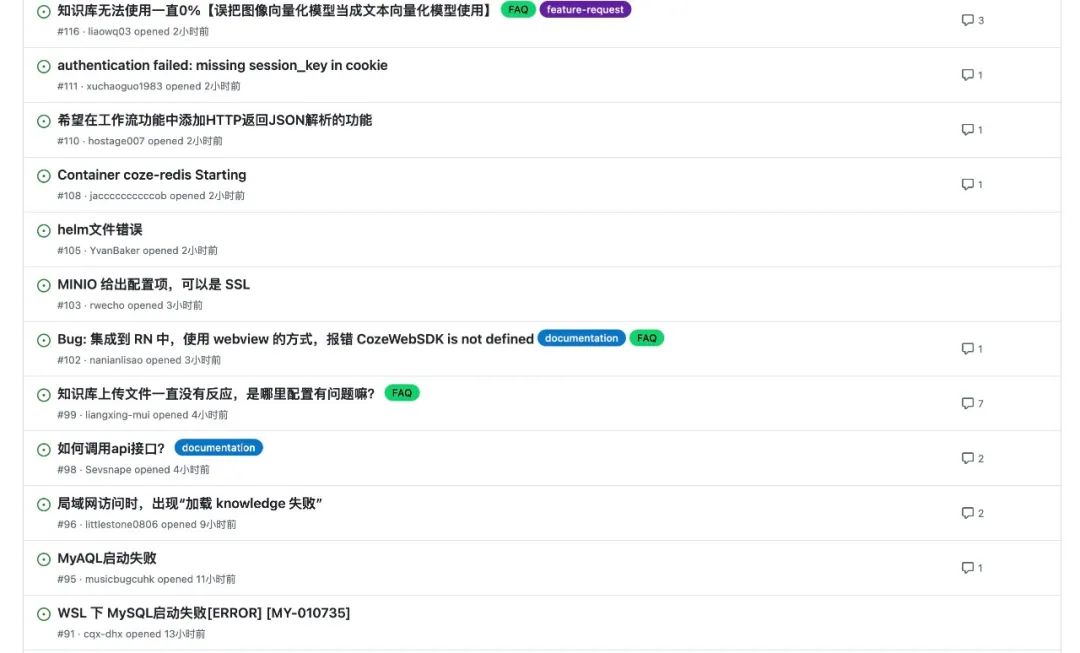View author xuchaoguo1983 profile
Screen dimensions: 1080x653
(125, 86)
